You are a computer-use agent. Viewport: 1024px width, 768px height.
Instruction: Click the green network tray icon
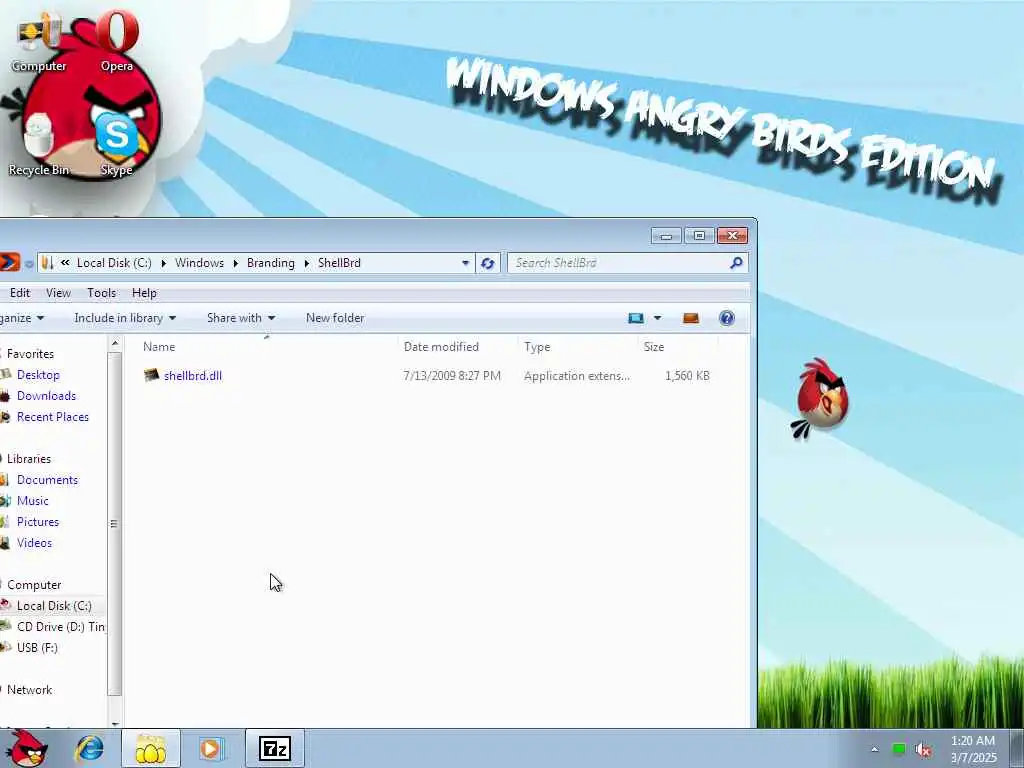point(899,749)
